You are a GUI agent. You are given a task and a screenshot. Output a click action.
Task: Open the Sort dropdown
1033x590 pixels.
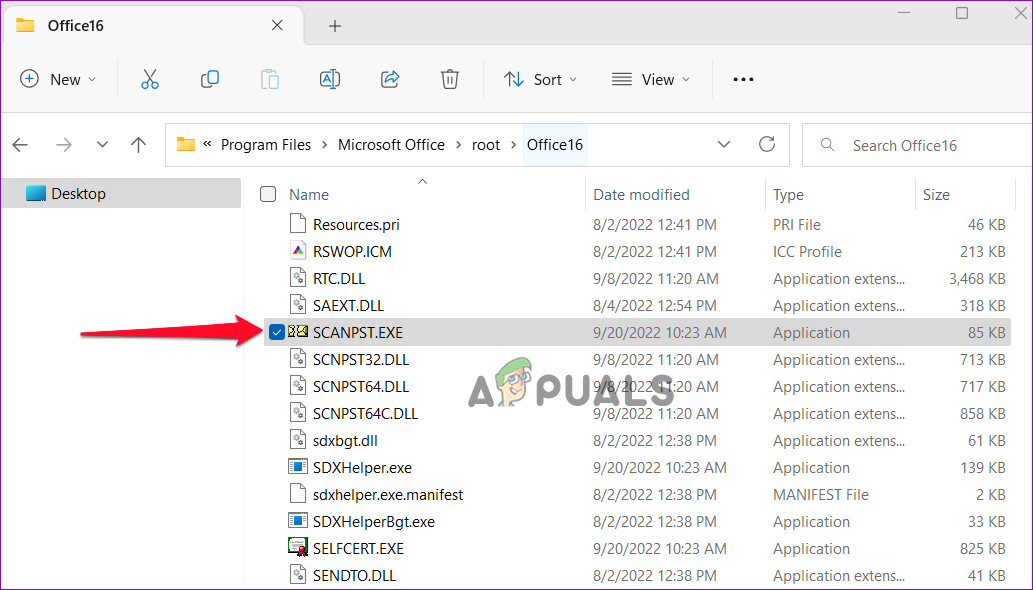click(x=540, y=79)
